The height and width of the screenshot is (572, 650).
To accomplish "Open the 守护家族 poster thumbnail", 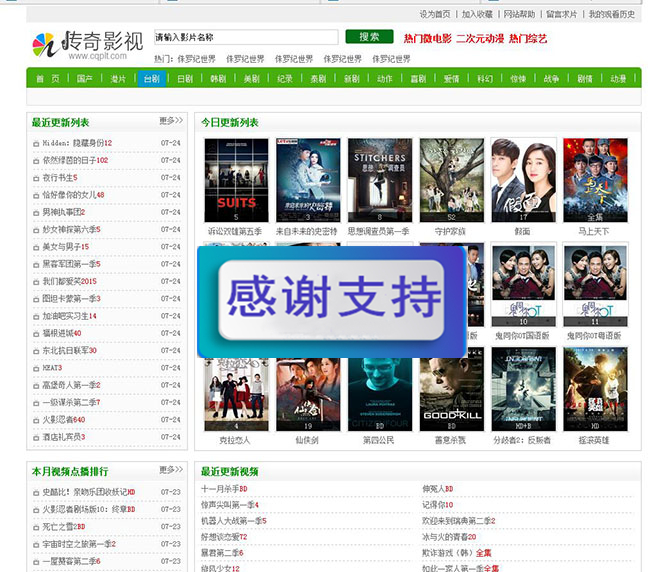I will coord(451,180).
